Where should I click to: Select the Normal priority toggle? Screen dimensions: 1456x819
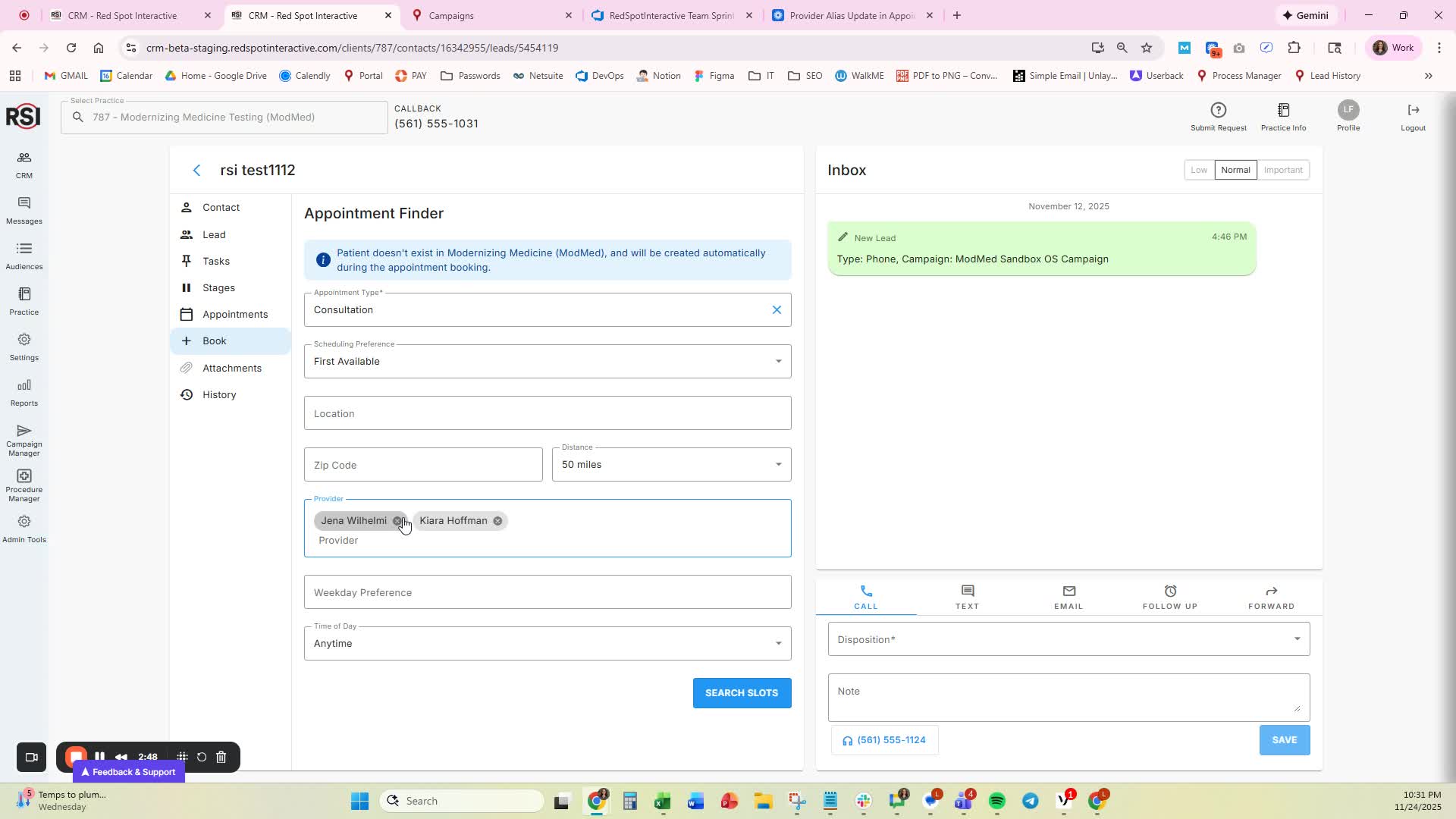1235,170
